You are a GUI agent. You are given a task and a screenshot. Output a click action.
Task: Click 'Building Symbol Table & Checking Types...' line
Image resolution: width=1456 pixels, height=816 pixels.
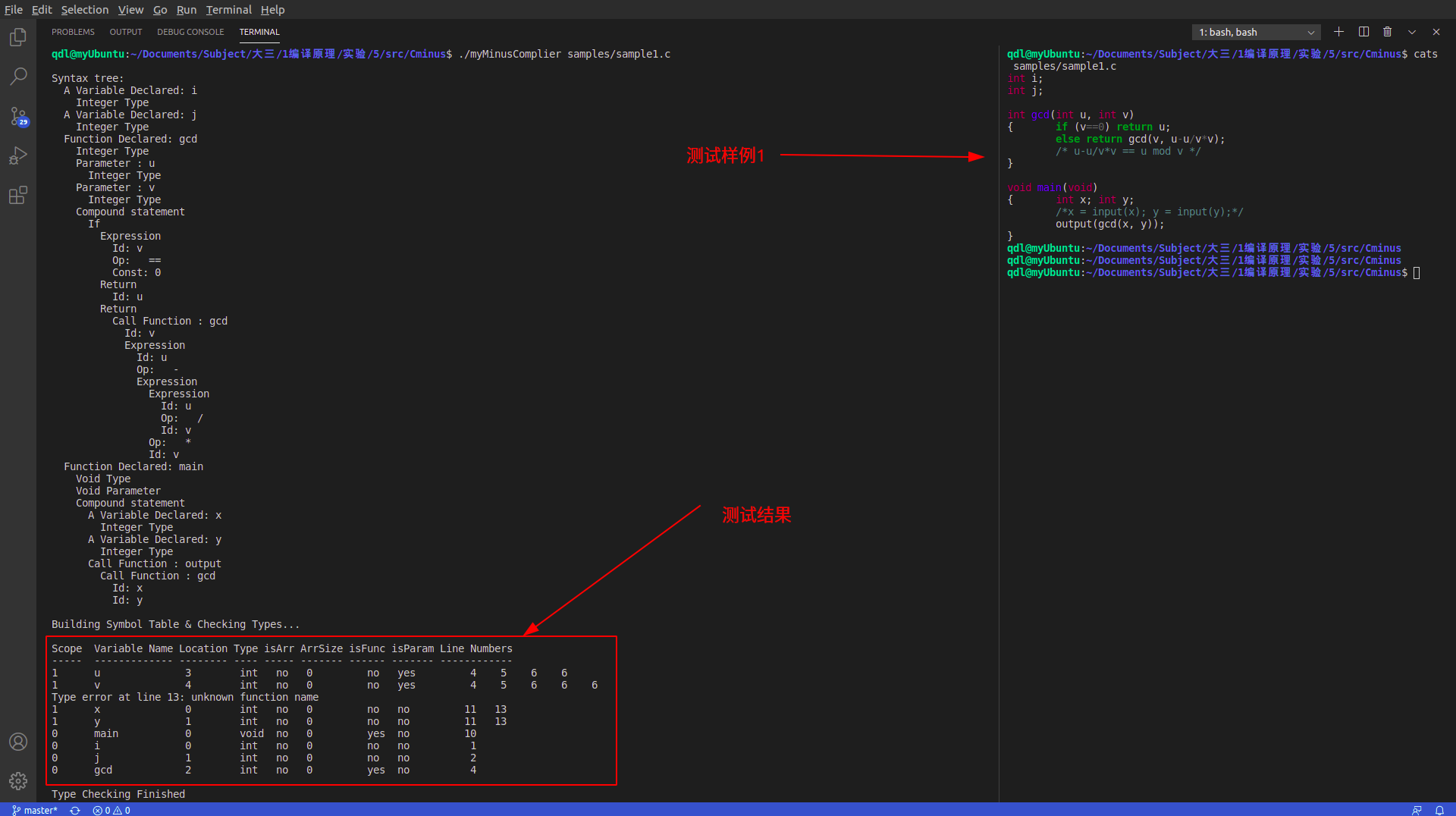176,624
